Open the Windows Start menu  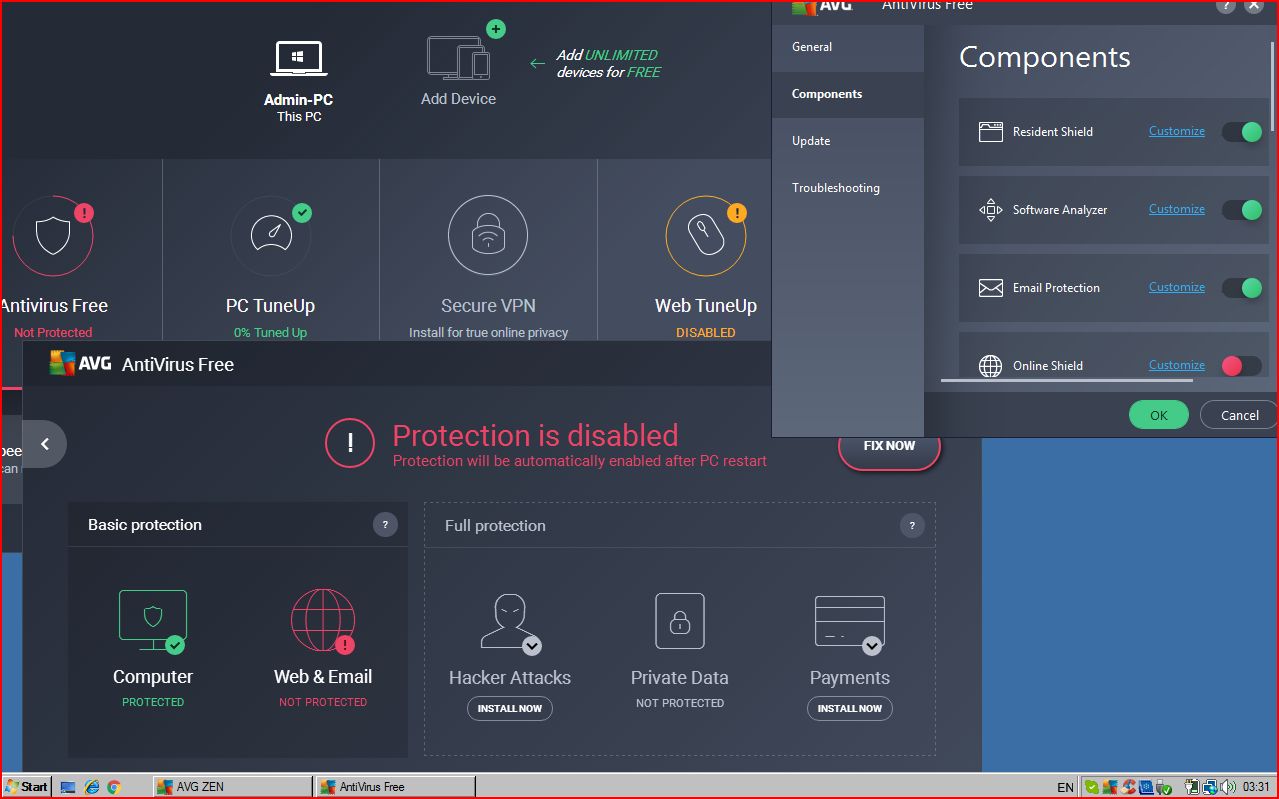27,787
